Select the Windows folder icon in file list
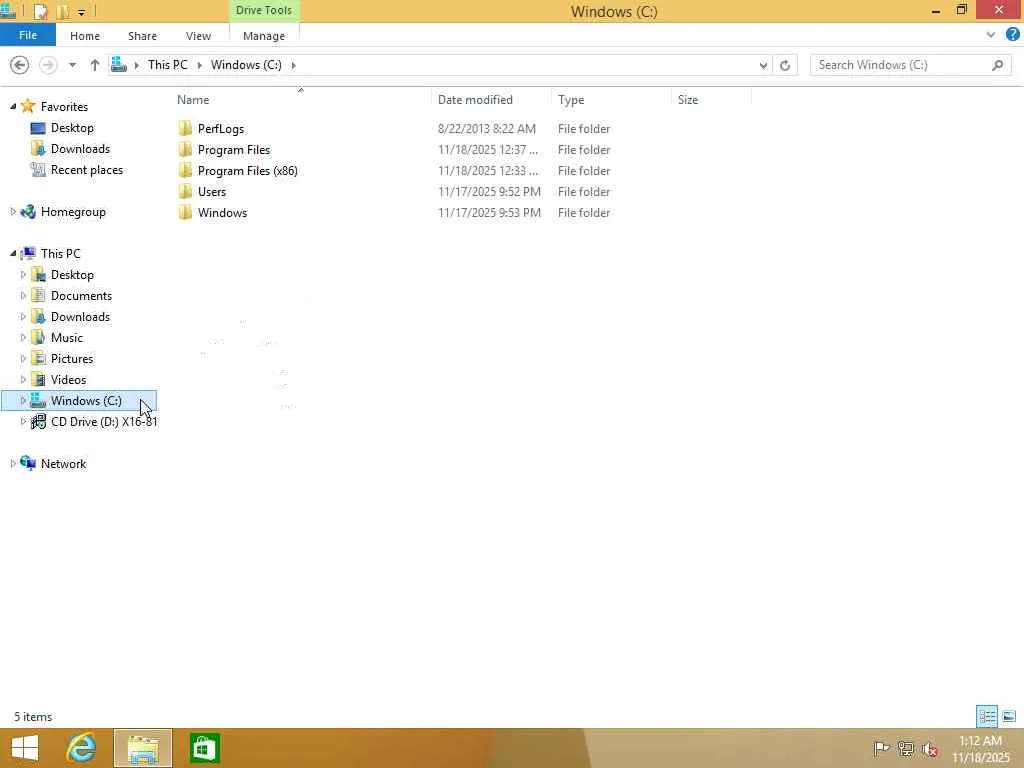This screenshot has width=1024, height=768. pos(185,212)
